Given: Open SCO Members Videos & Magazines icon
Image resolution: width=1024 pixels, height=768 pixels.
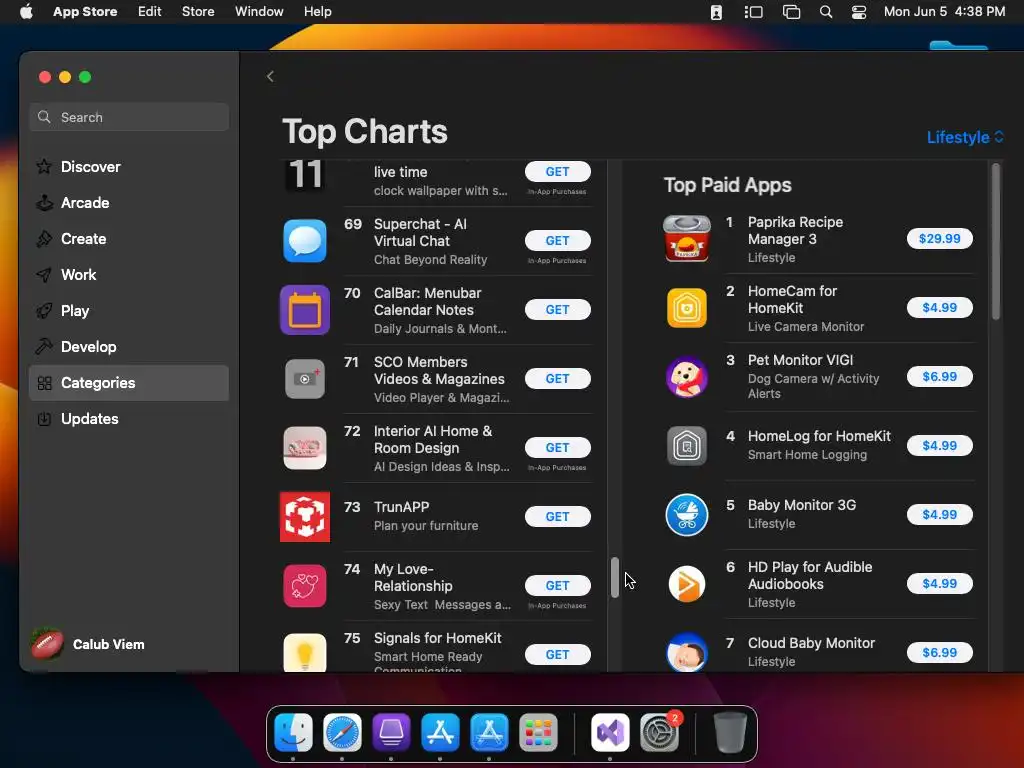Looking at the screenshot, I should tap(305, 379).
